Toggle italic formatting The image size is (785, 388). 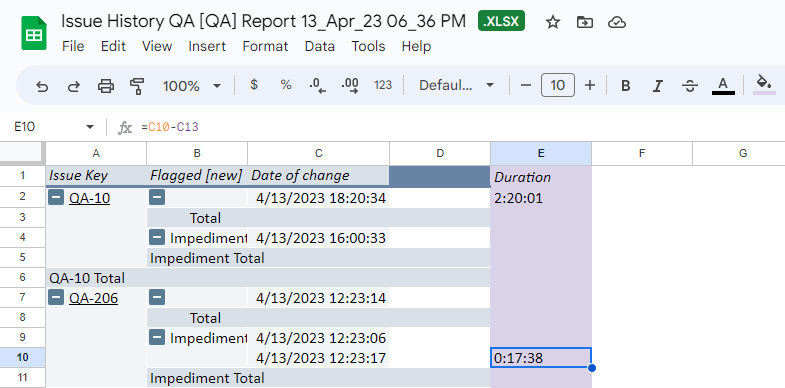click(x=657, y=86)
